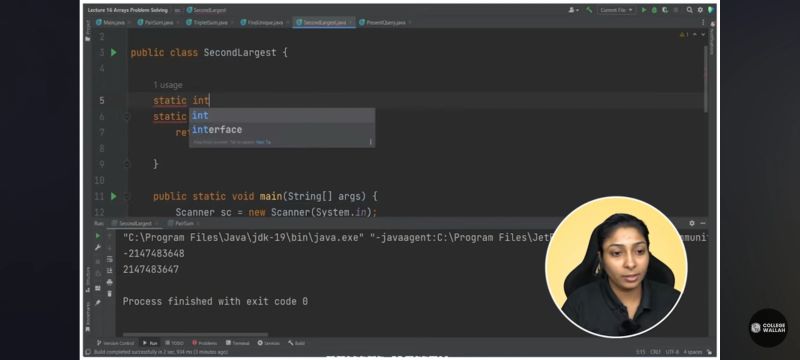Viewport: 800px width, 360px height.
Task: Go to next highlighted problem down-arrow in editor
Action: [x=703, y=35]
